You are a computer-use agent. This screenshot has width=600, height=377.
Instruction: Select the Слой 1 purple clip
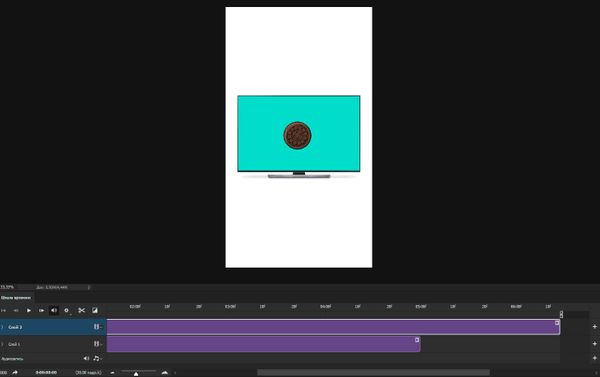coord(263,344)
